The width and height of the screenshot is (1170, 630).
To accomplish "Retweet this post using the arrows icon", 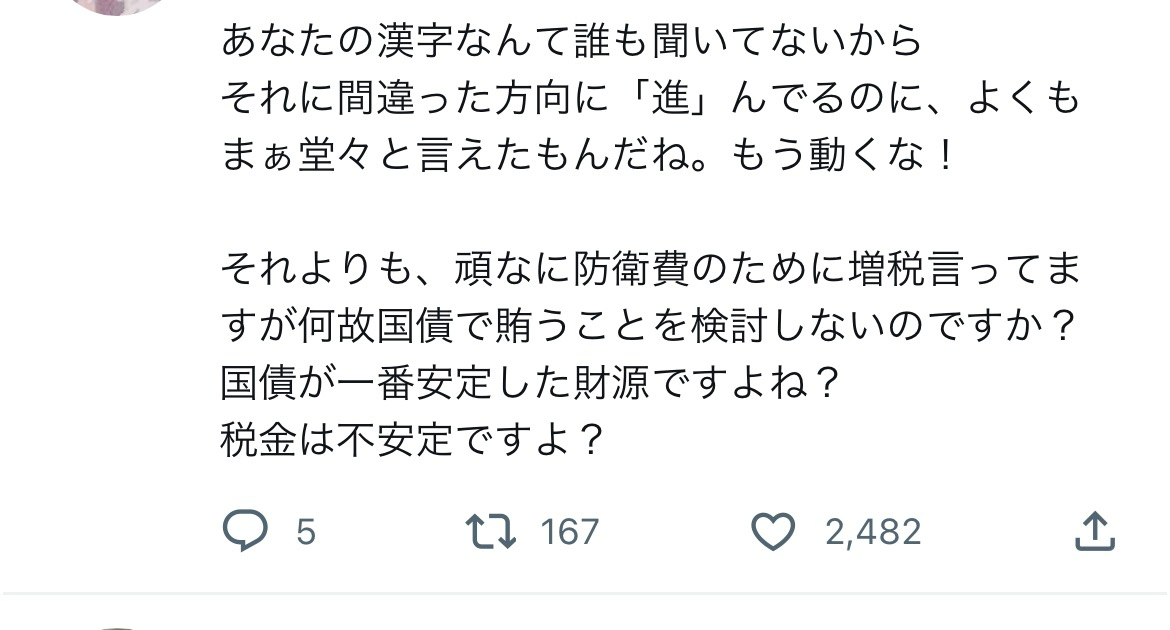I will (492, 531).
